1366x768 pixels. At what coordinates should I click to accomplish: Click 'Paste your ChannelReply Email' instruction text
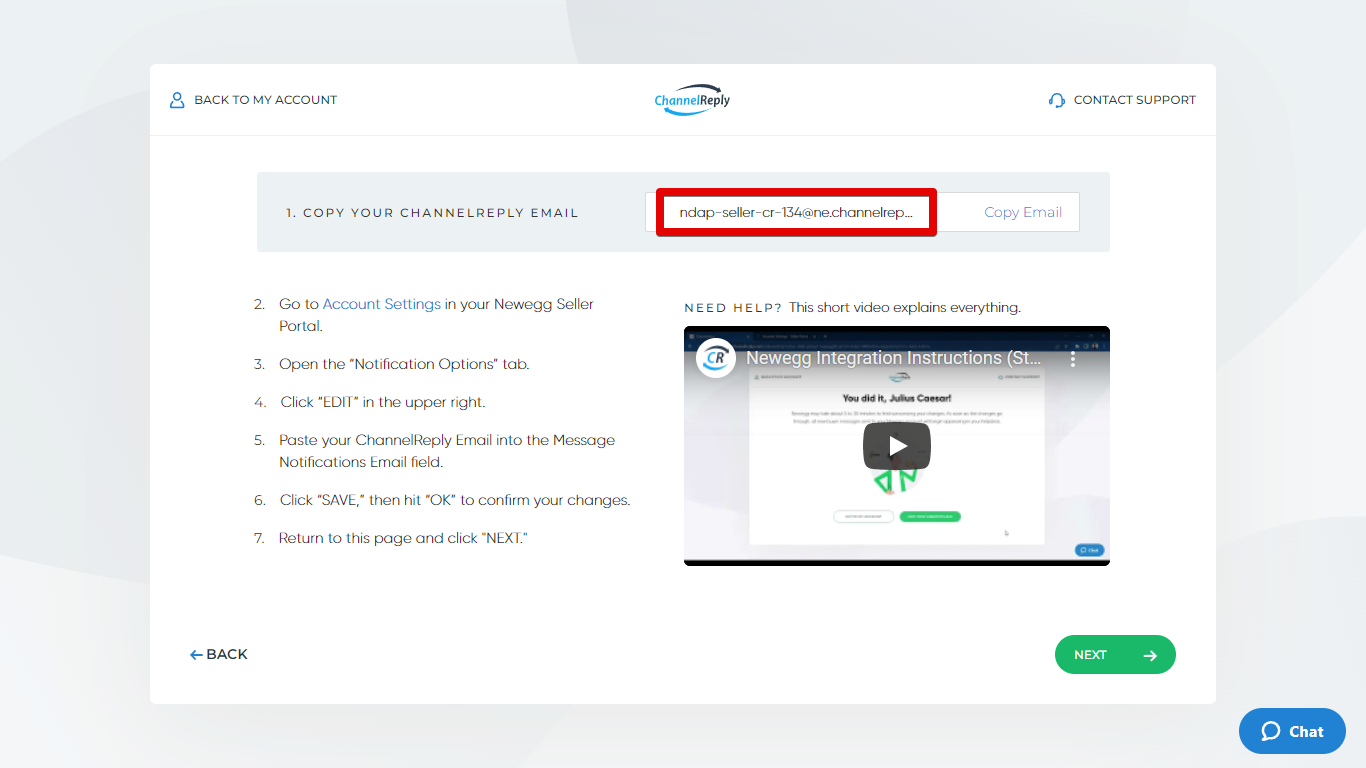pyautogui.click(x=447, y=451)
